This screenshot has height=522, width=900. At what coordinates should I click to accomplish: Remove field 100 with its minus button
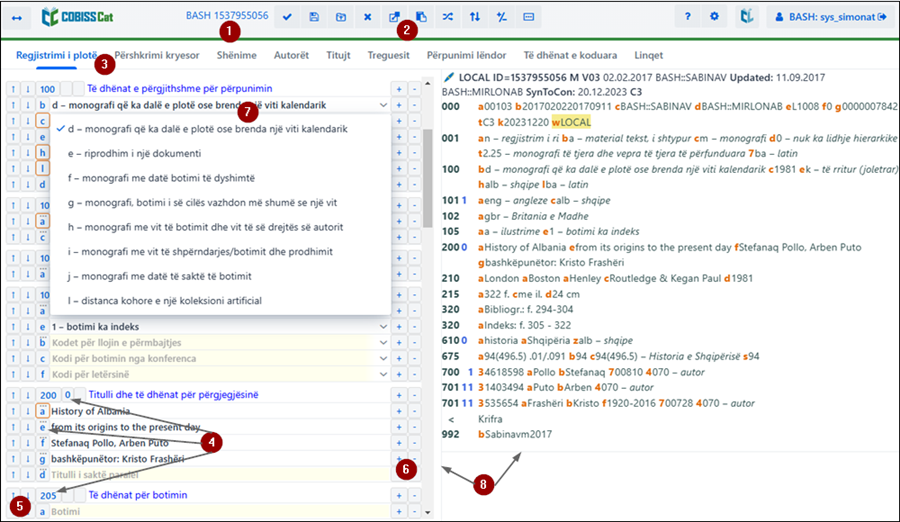(x=414, y=89)
